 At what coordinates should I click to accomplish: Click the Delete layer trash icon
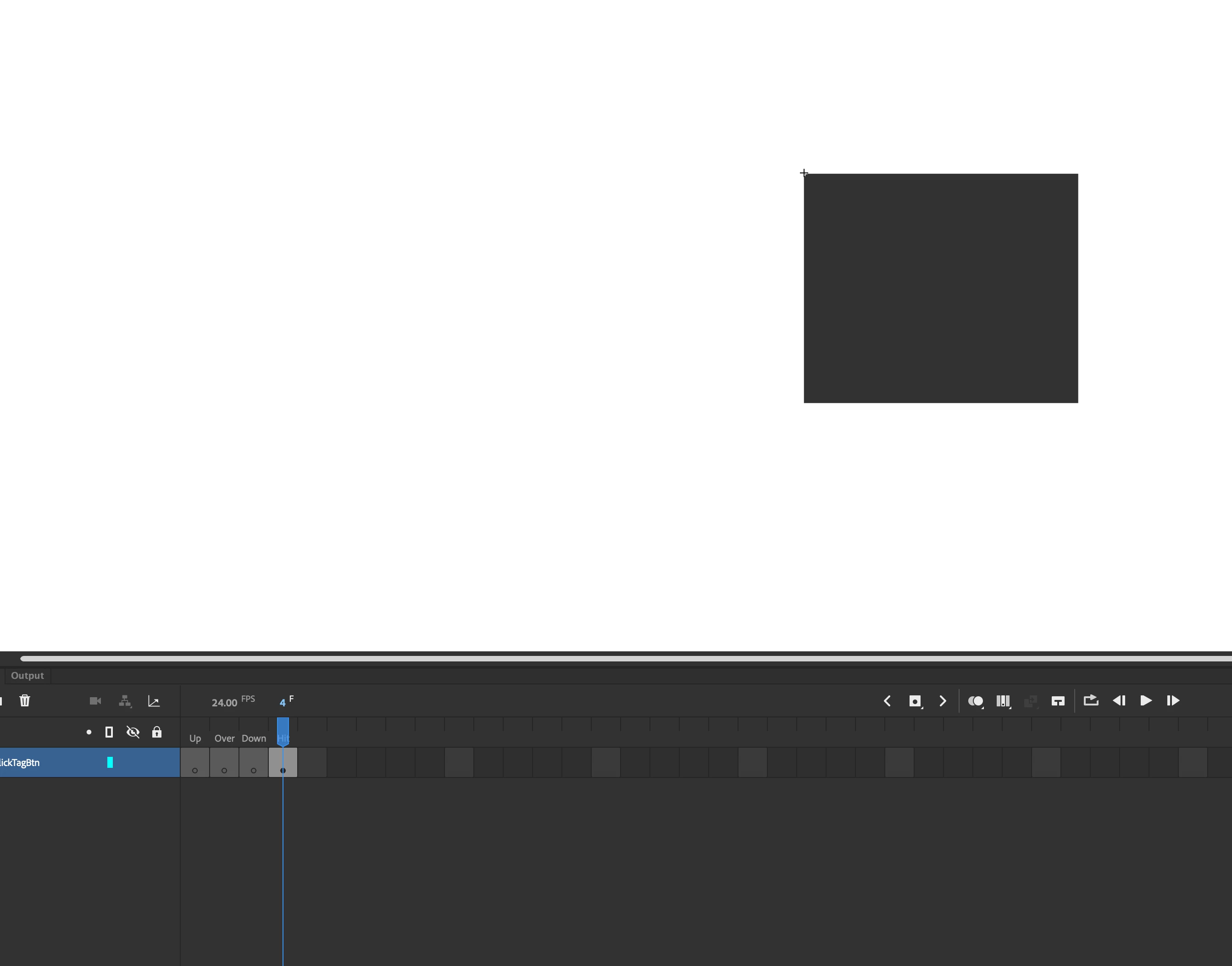(x=24, y=701)
